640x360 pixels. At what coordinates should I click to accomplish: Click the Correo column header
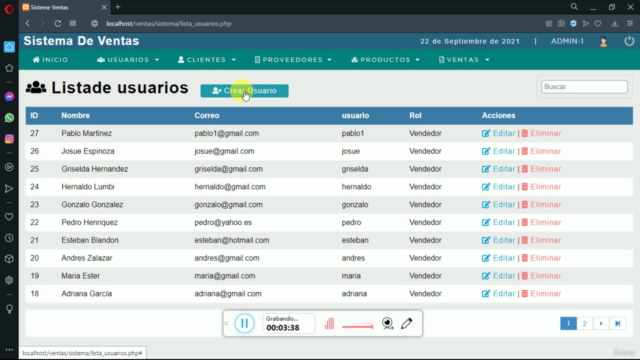pos(207,116)
